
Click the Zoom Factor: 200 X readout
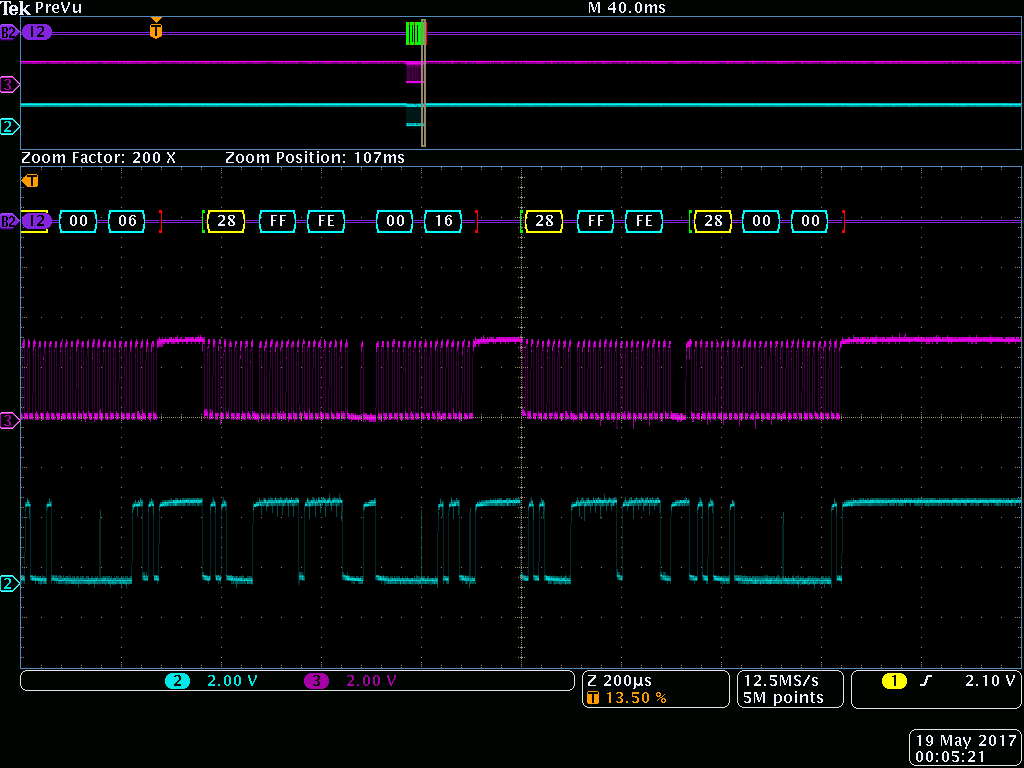[x=99, y=158]
